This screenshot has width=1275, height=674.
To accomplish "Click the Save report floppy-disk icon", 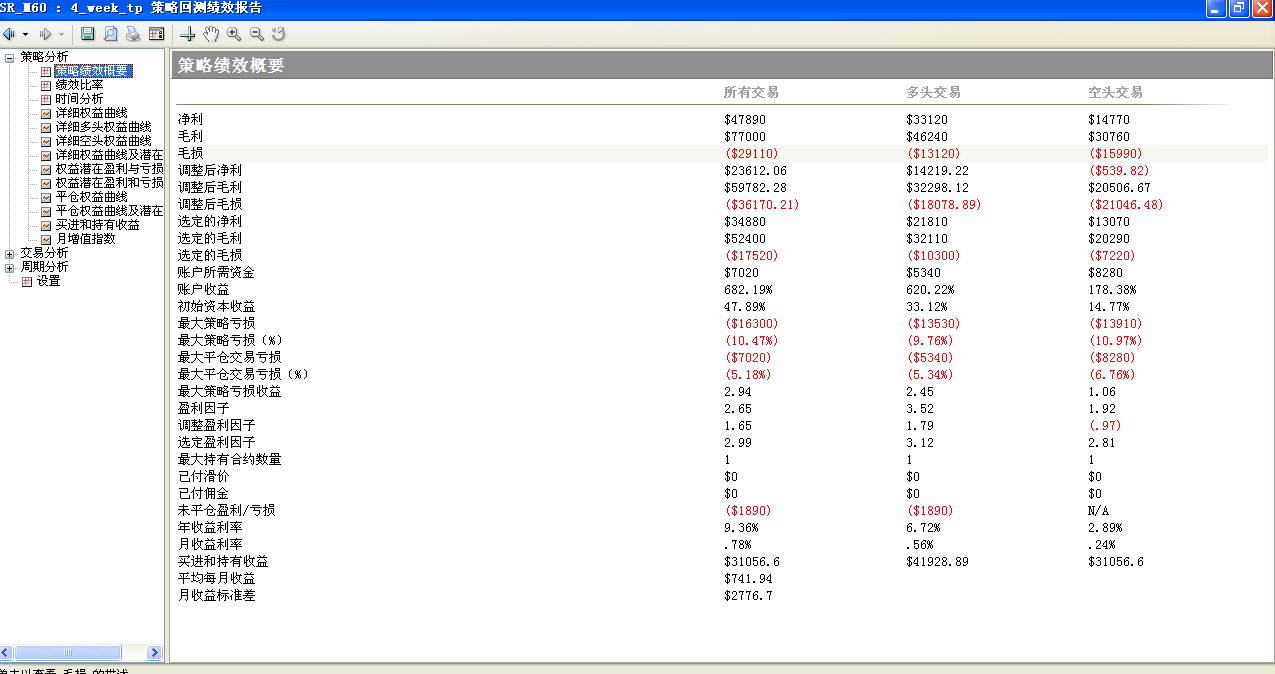I will pos(88,34).
